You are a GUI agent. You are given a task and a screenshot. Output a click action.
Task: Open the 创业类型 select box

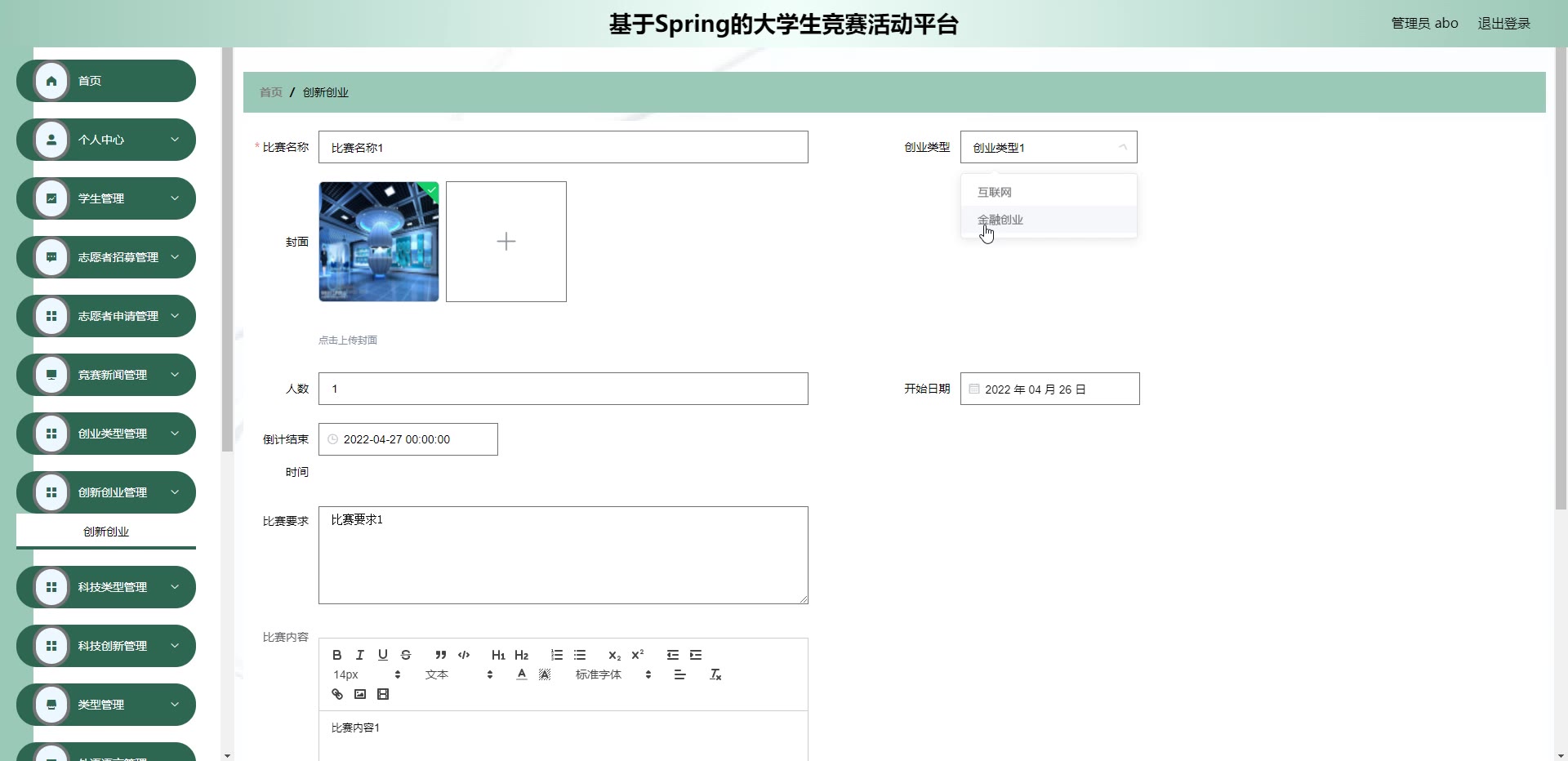coord(1049,147)
